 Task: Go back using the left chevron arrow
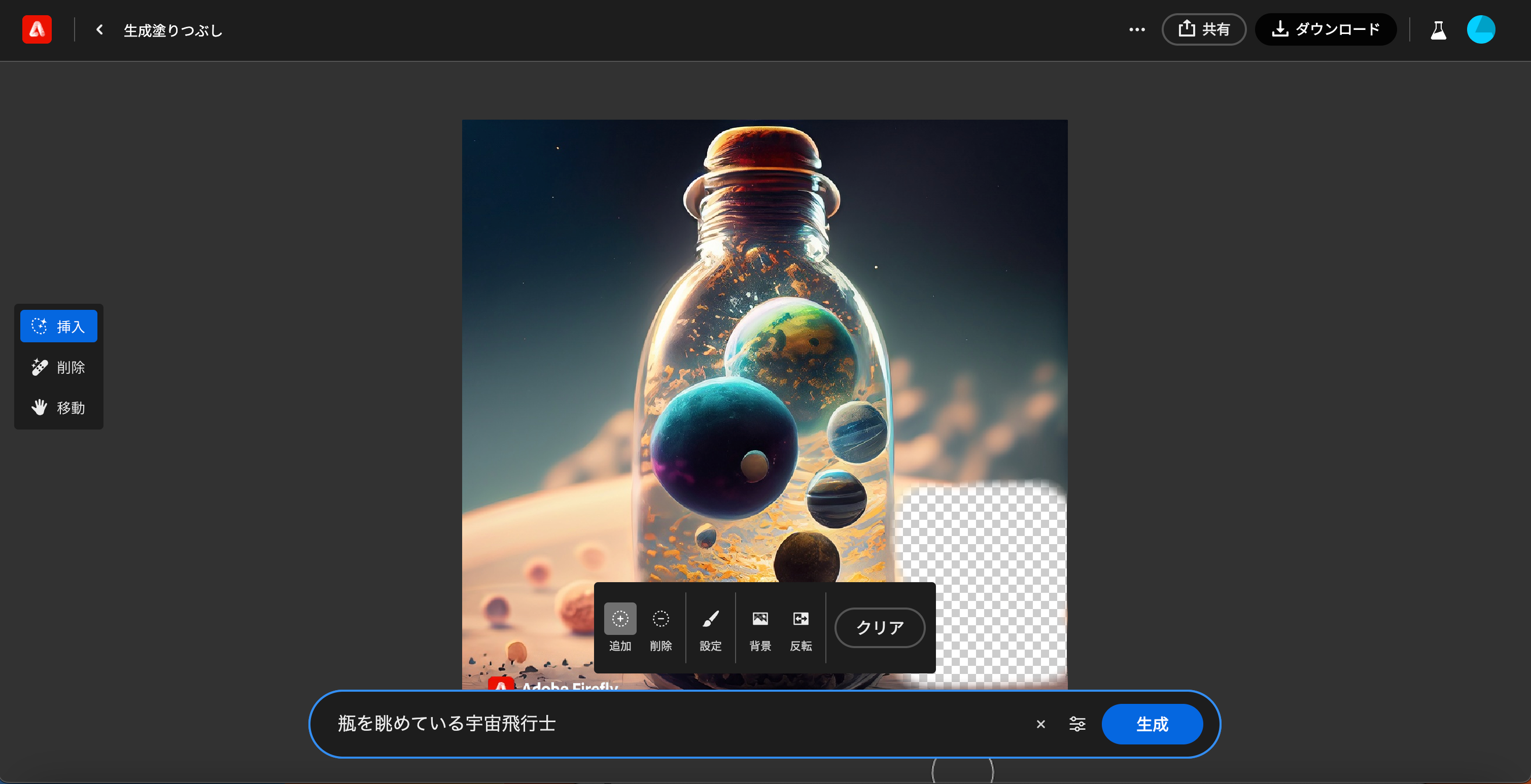tap(99, 29)
